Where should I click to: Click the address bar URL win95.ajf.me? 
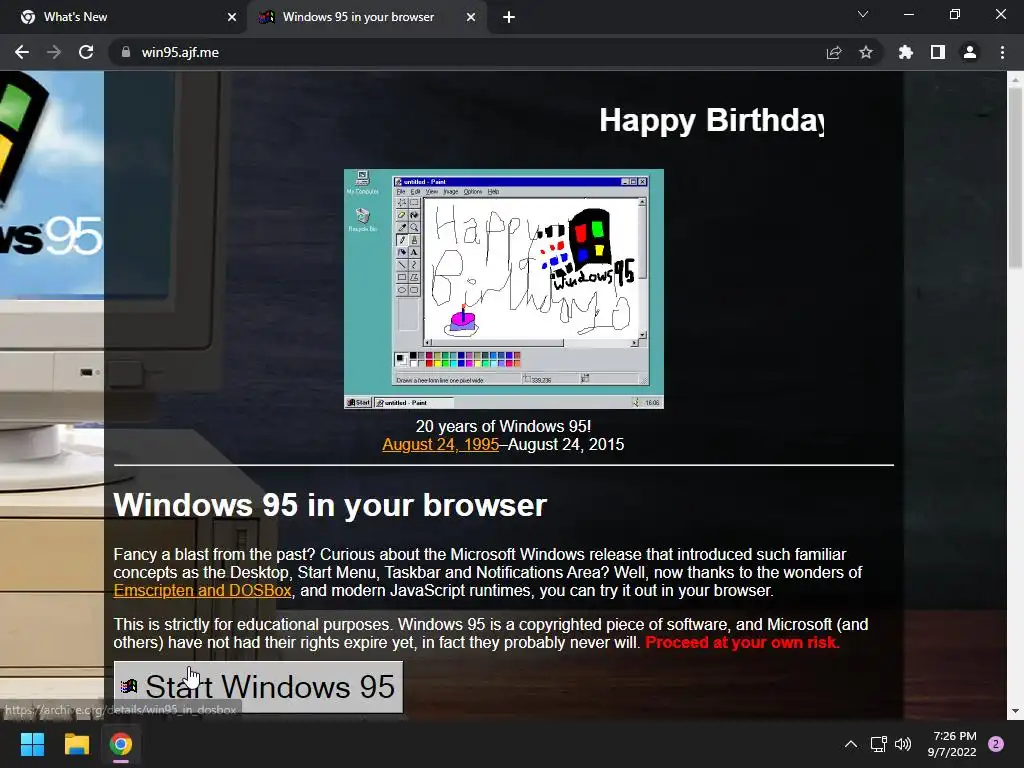pyautogui.click(x=180, y=52)
